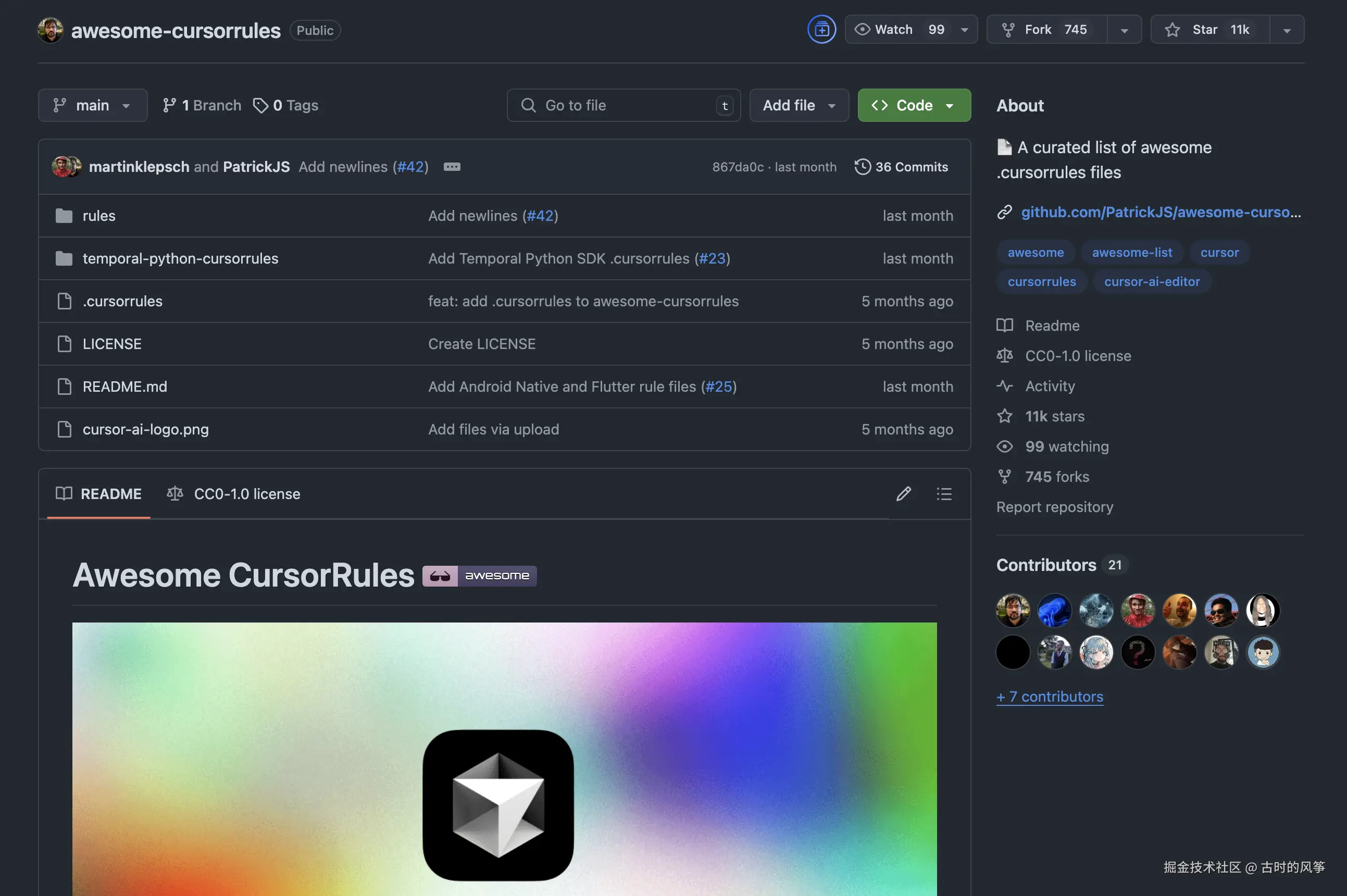Click the awesome sunglasses badge
The width and height of the screenshot is (1347, 896).
point(479,576)
